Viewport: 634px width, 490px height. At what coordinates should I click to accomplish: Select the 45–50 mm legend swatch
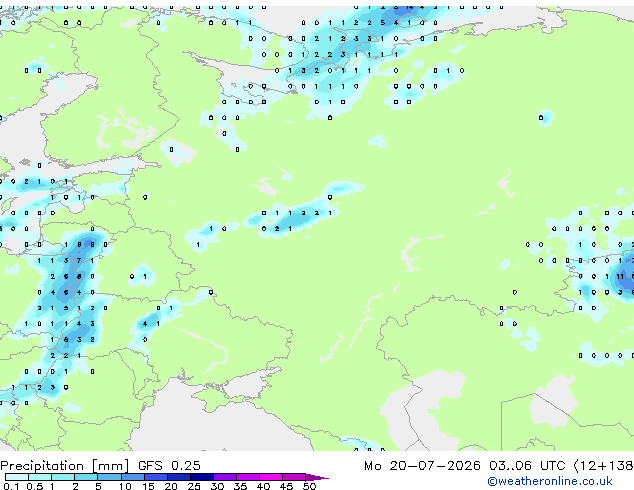click(294, 477)
